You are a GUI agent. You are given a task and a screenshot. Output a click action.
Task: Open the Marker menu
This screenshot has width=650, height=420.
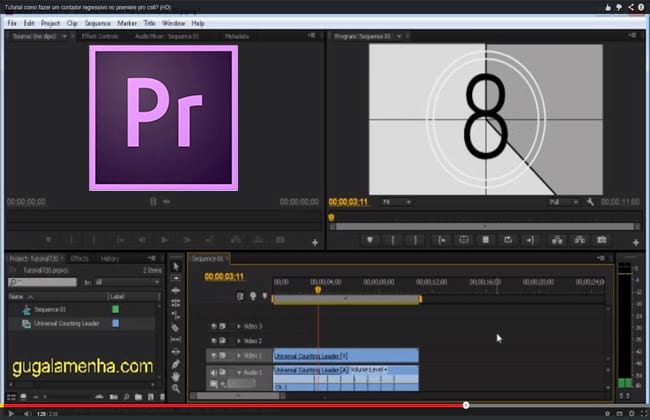click(x=127, y=23)
